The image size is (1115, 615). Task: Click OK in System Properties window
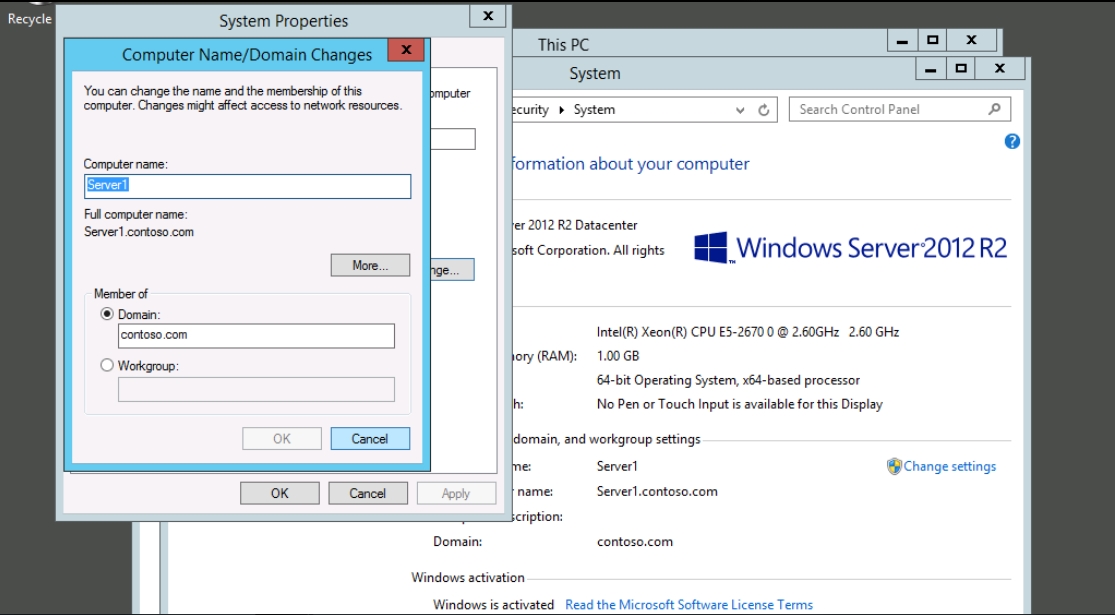click(279, 493)
